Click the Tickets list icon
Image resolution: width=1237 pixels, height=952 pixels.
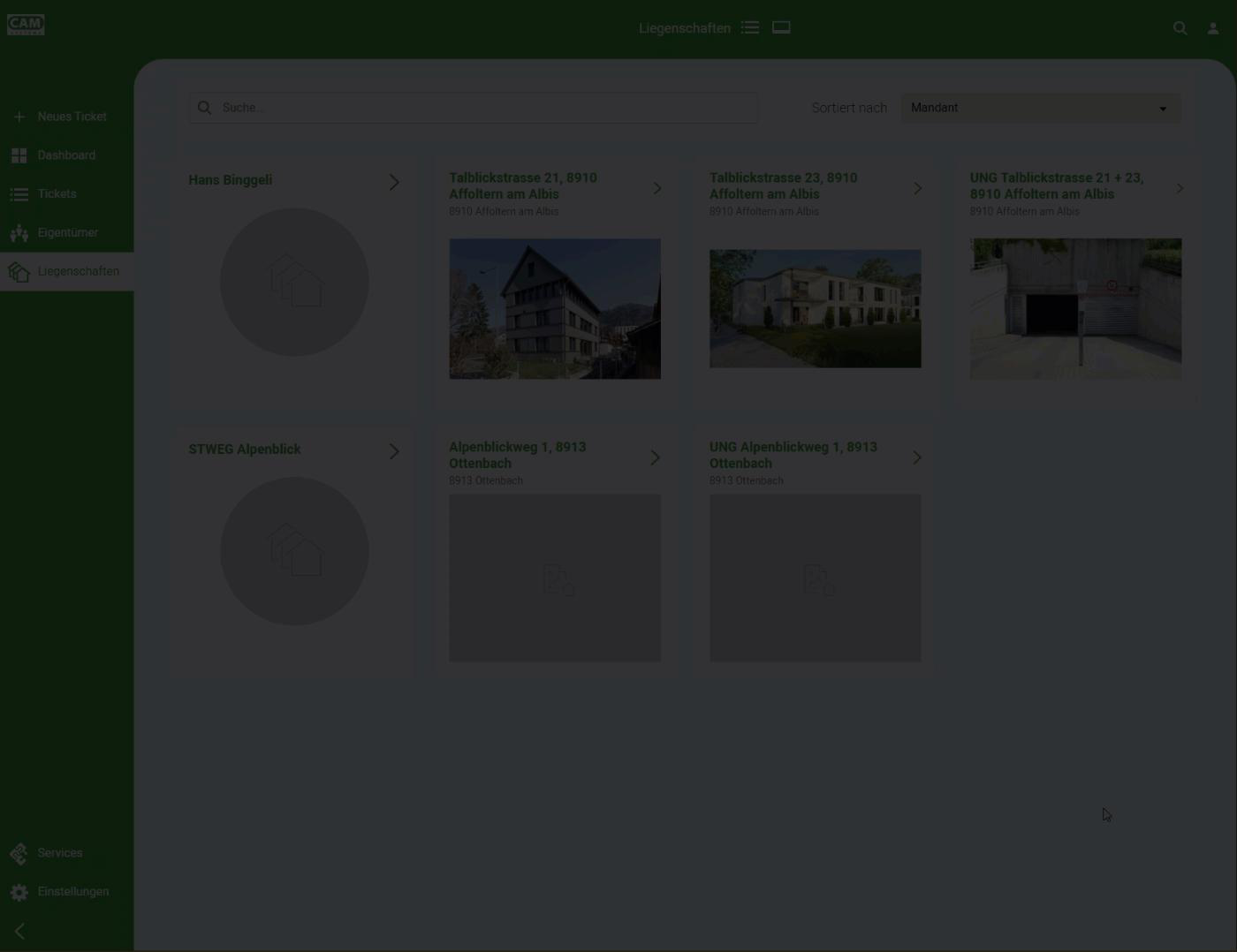point(19,194)
